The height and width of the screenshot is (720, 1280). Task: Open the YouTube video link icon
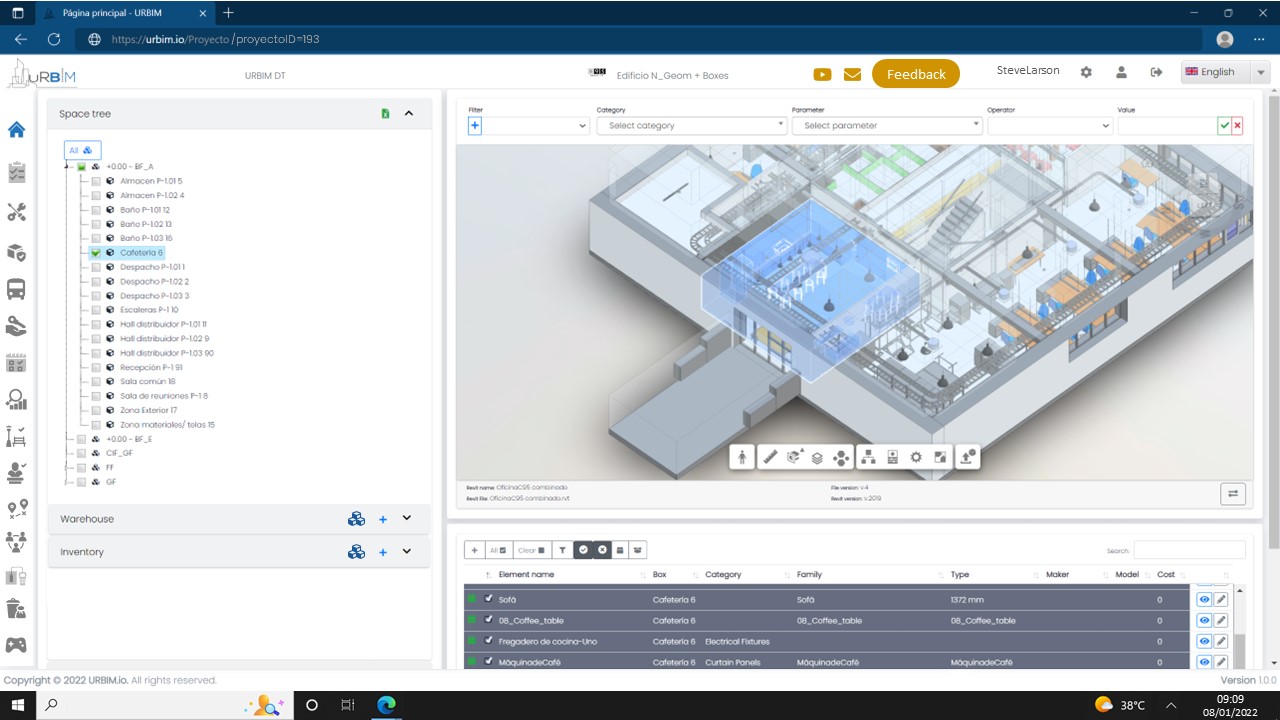pos(823,74)
